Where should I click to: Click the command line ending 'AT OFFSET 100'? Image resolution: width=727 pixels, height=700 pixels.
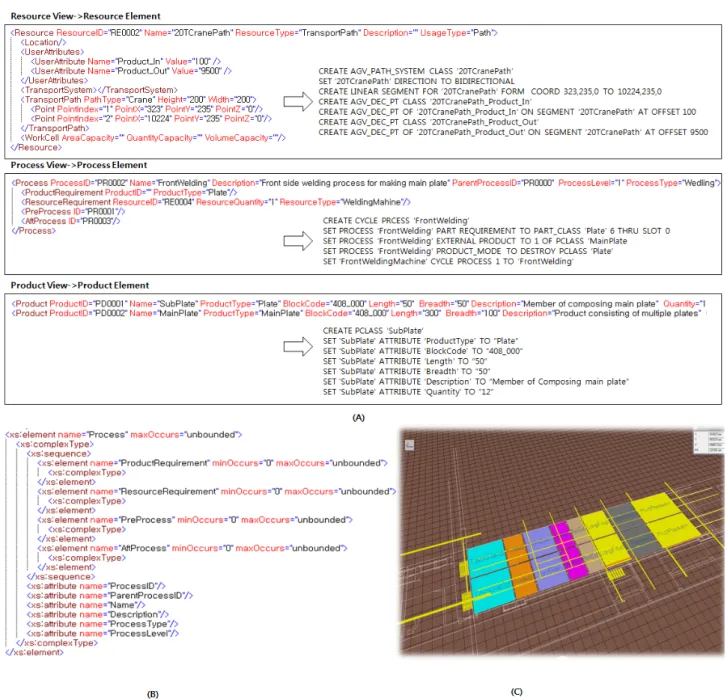(507, 112)
